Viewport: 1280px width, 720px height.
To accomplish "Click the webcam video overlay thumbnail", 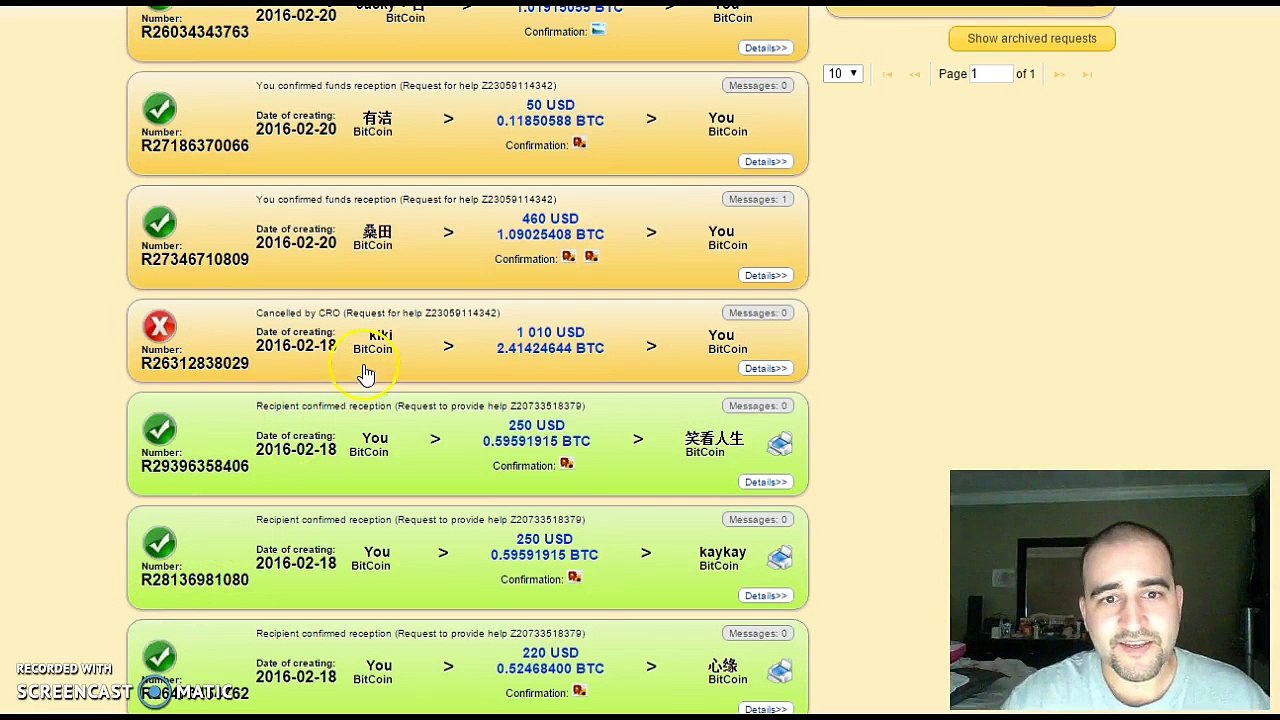I will point(1110,589).
